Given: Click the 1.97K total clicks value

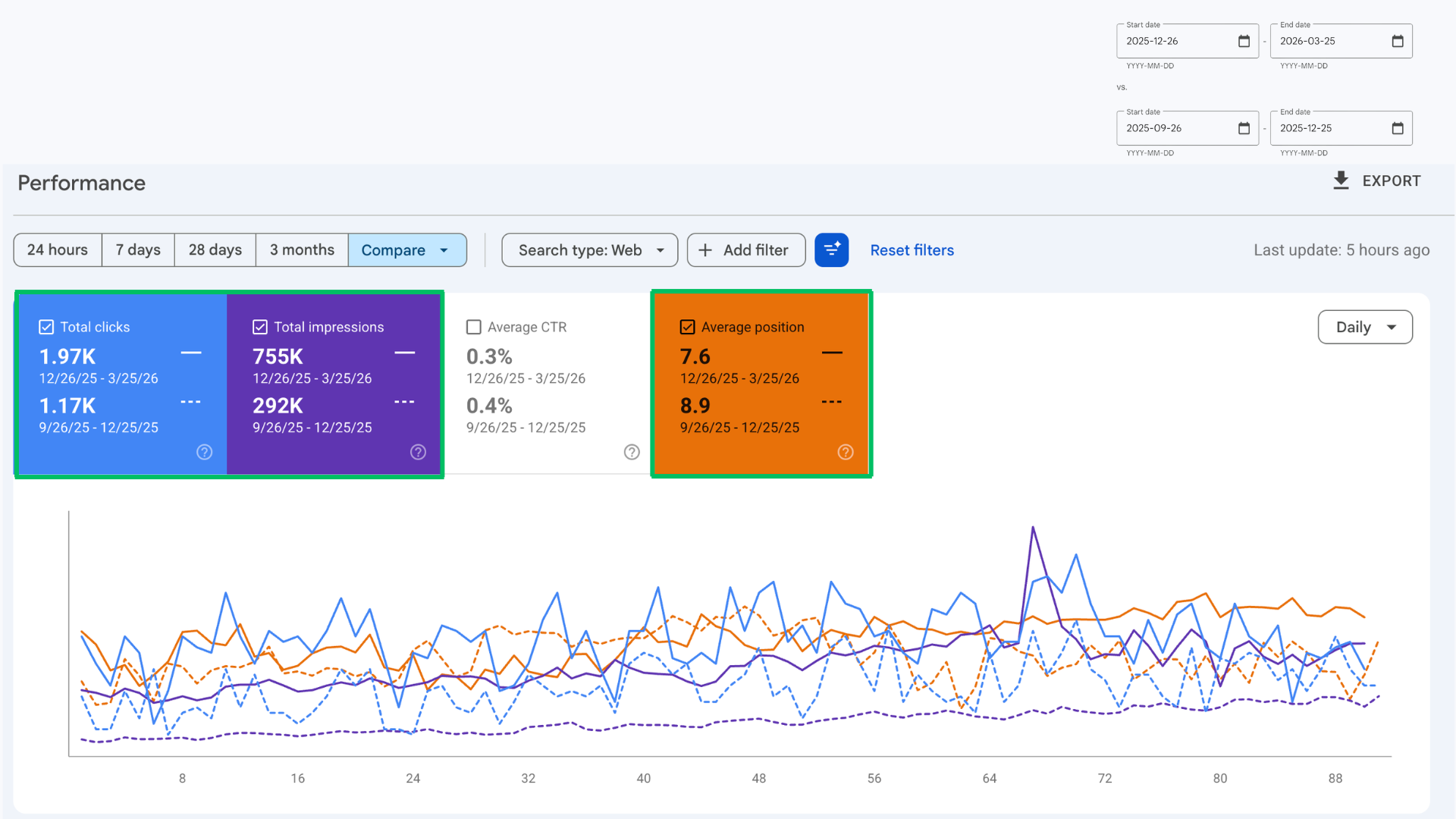Looking at the screenshot, I should [x=67, y=356].
